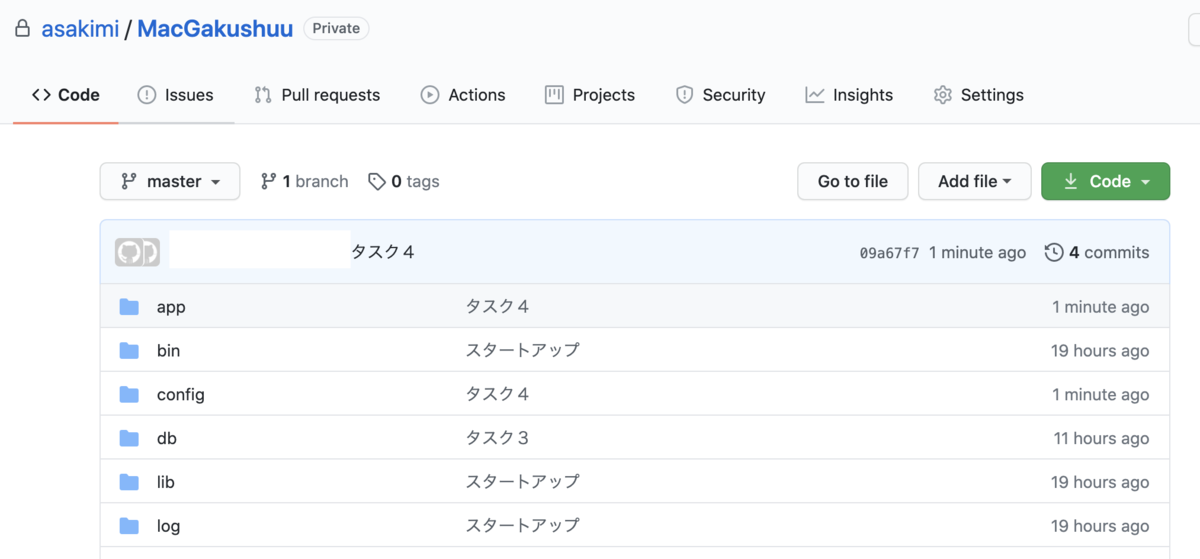Viewport: 1200px width, 559px height.
Task: Click the config folder icon
Action: (x=129, y=394)
